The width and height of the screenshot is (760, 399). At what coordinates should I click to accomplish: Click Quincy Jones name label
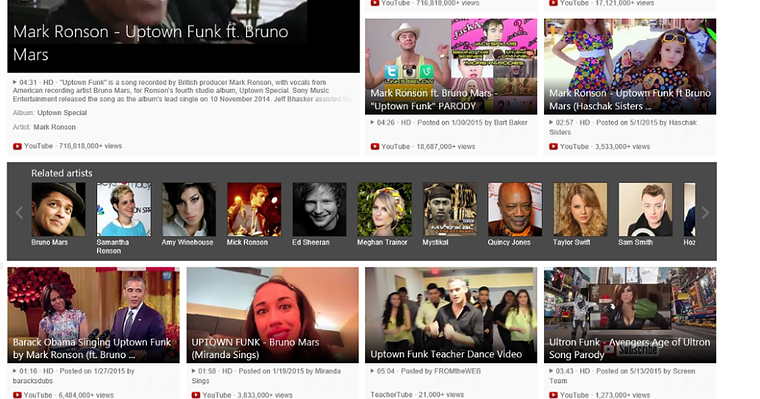pos(509,242)
